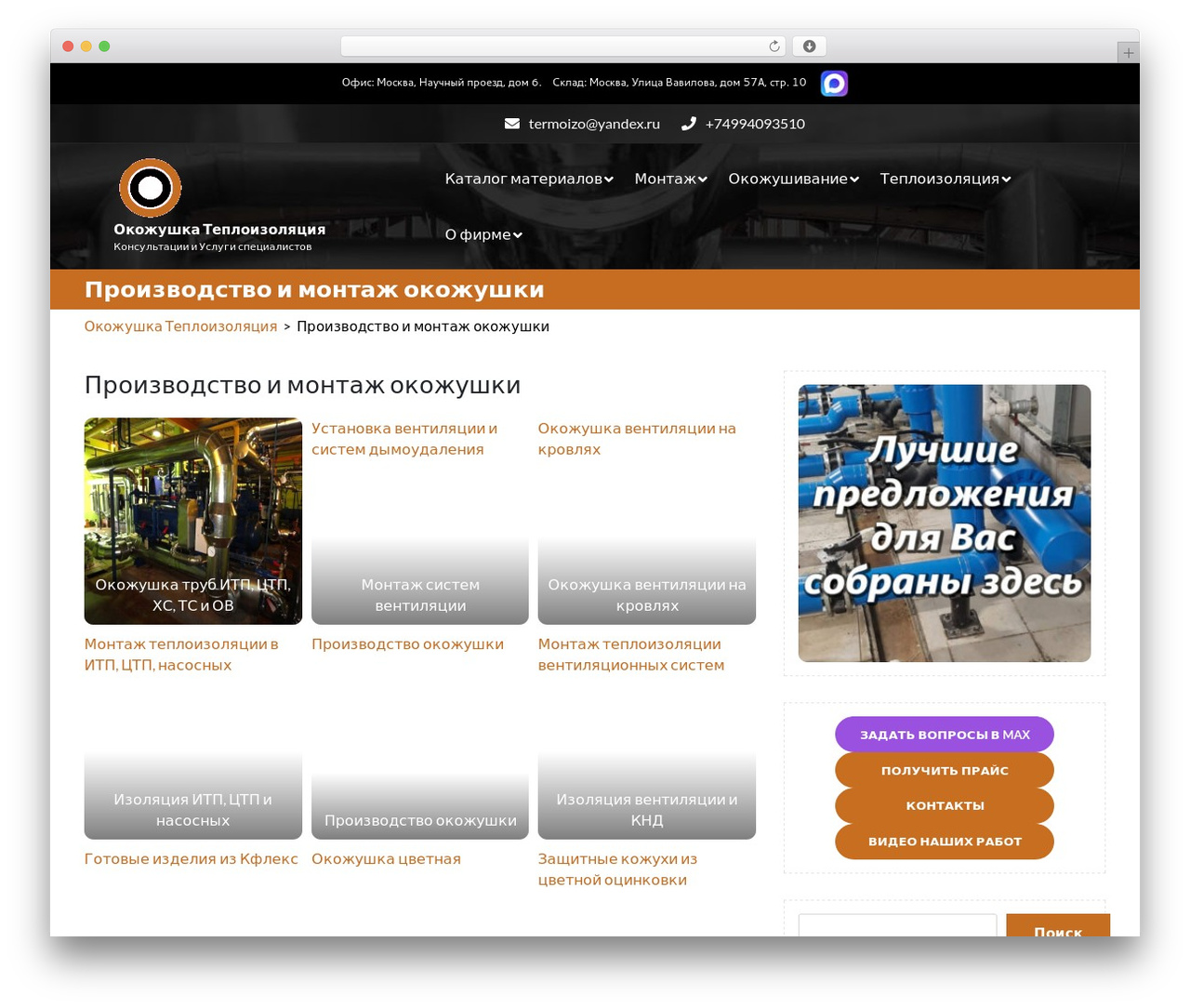Viewport: 1190px width, 1008px height.
Task: Open Окожушка вентиляции на кровлях title link
Action: point(637,439)
